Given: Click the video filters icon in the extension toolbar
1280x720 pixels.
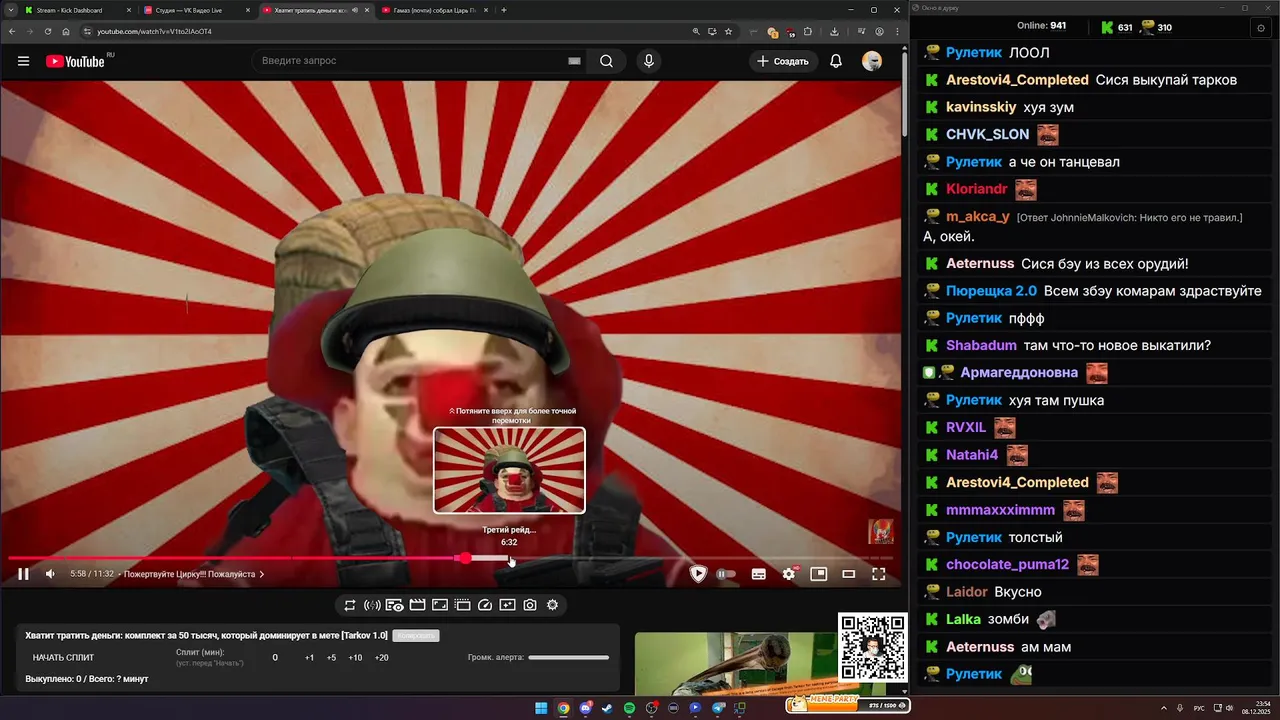Looking at the screenshot, I should click(x=507, y=605).
